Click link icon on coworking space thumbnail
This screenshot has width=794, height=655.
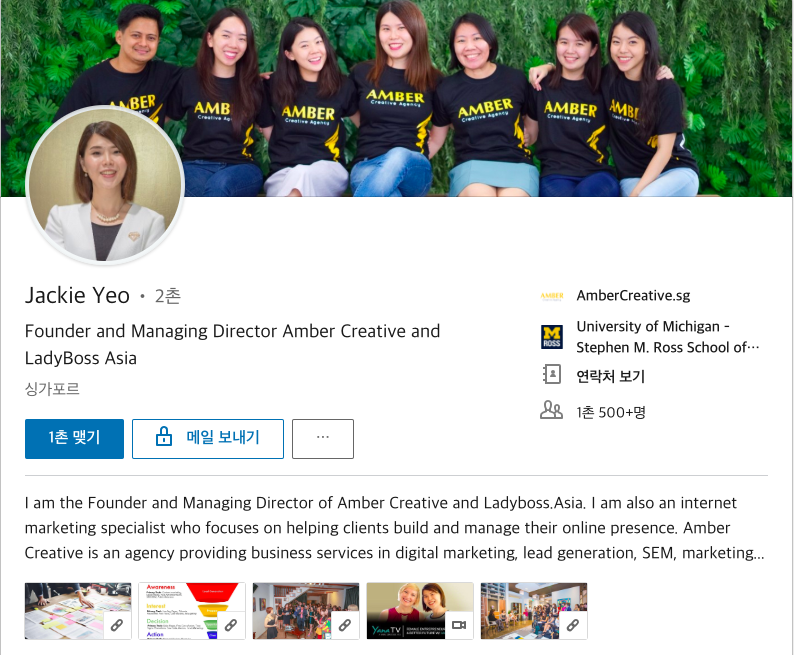click(x=573, y=625)
